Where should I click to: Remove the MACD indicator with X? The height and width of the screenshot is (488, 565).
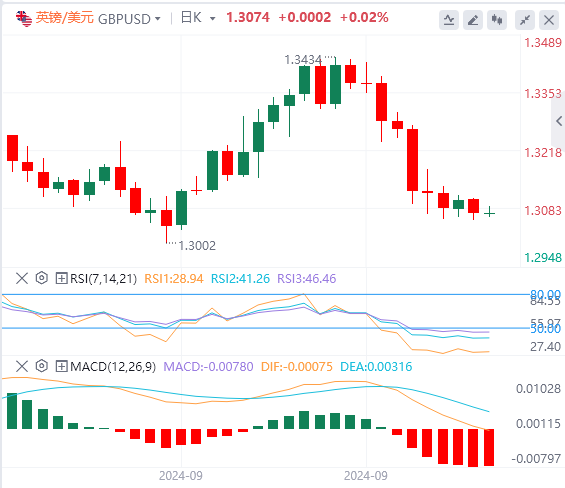22,366
